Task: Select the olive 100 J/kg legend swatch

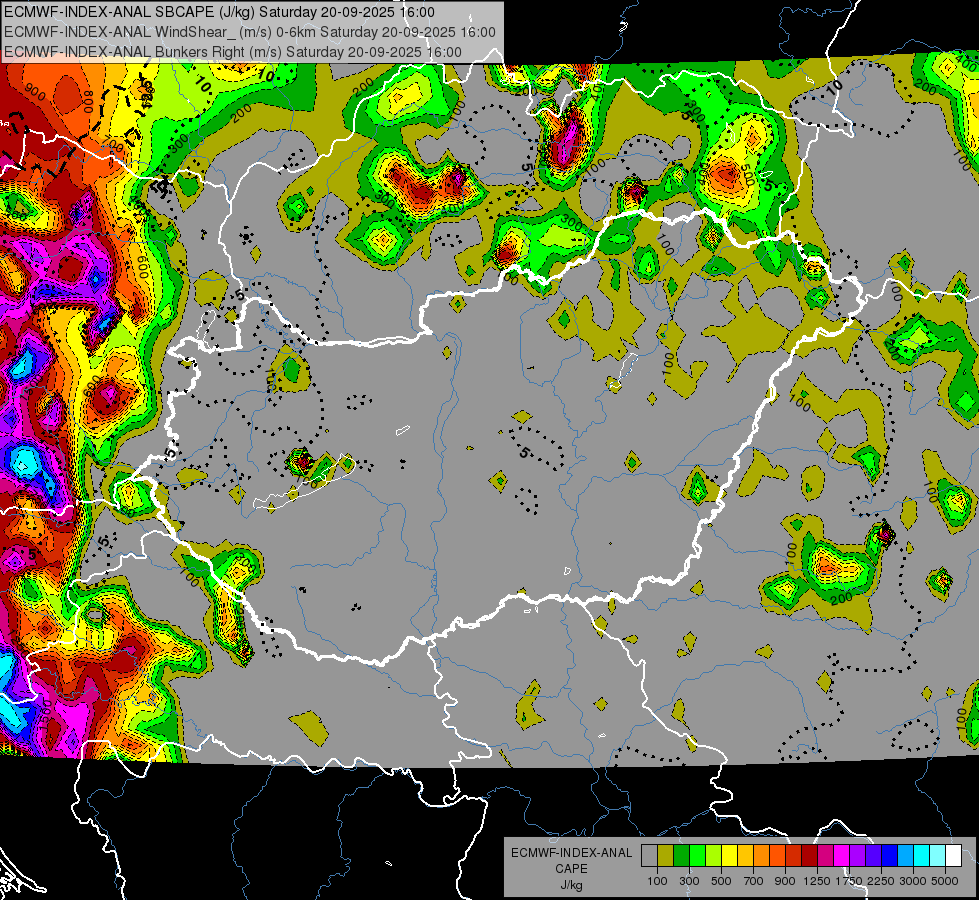Action: [x=666, y=856]
